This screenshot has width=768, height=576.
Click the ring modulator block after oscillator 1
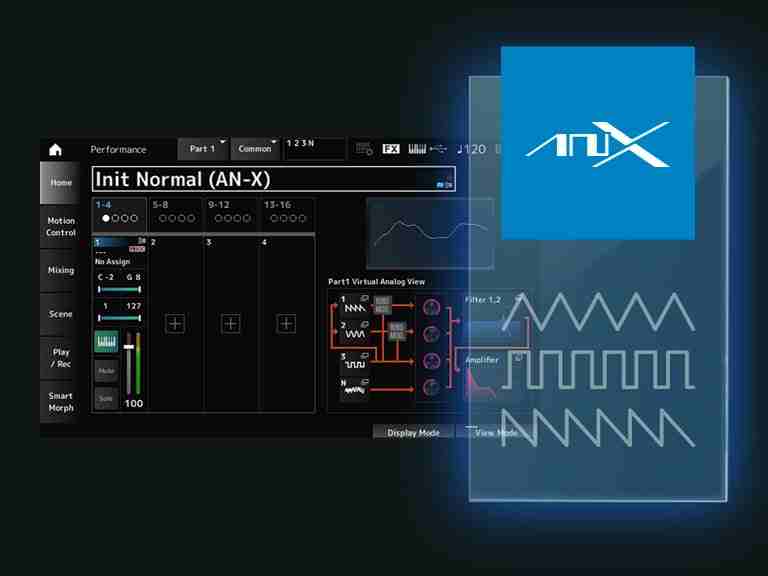click(383, 305)
